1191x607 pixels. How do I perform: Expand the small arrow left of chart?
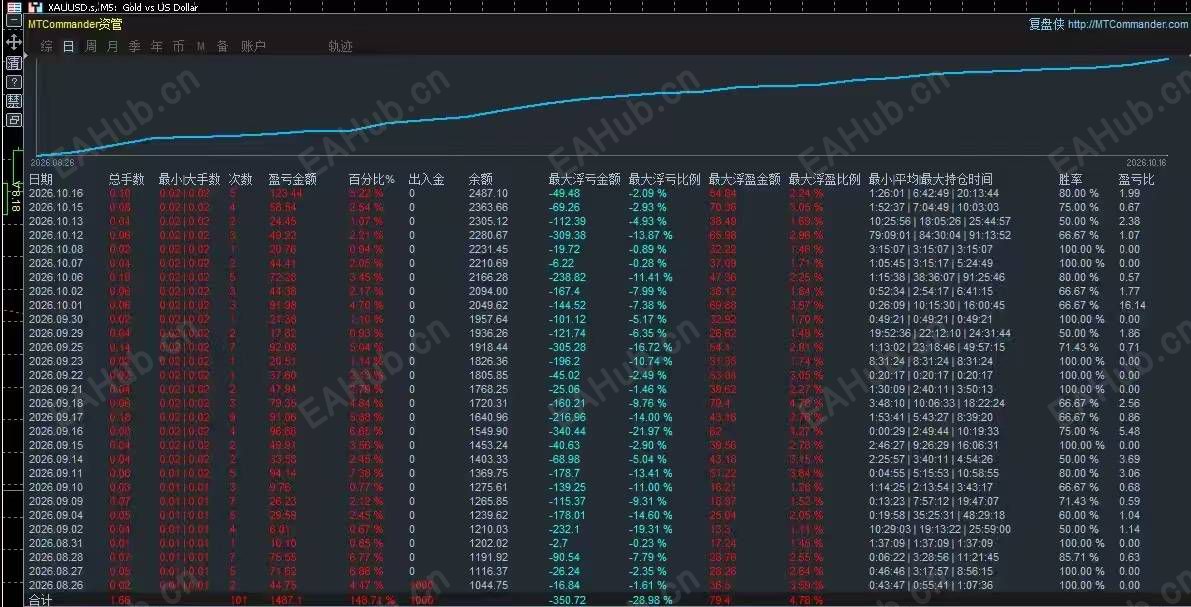tap(25, 56)
